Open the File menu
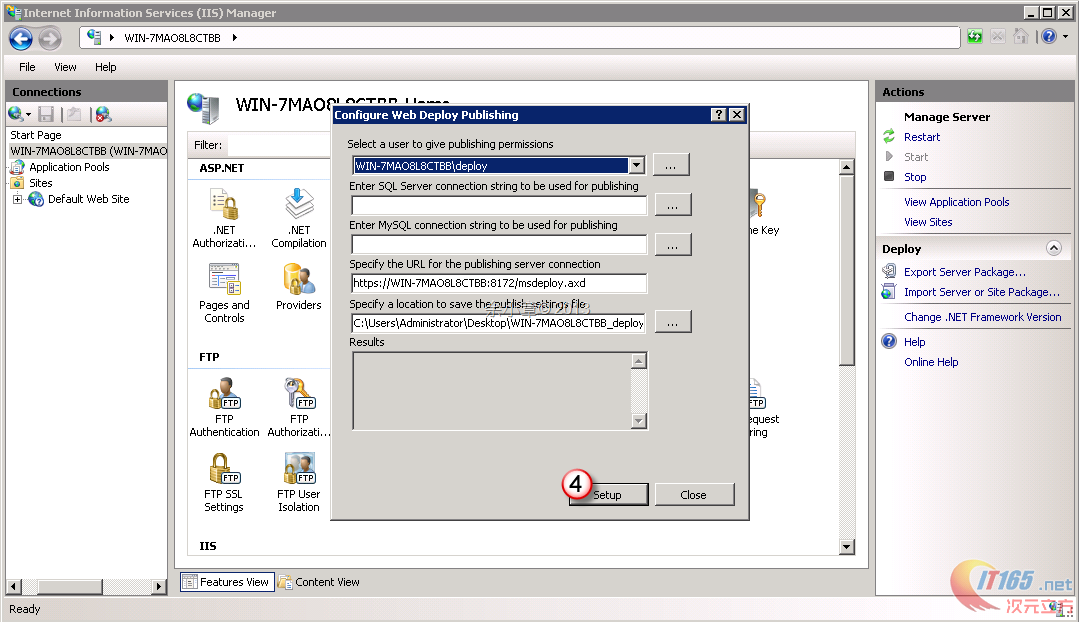Image resolution: width=1079 pixels, height=622 pixels. click(27, 67)
